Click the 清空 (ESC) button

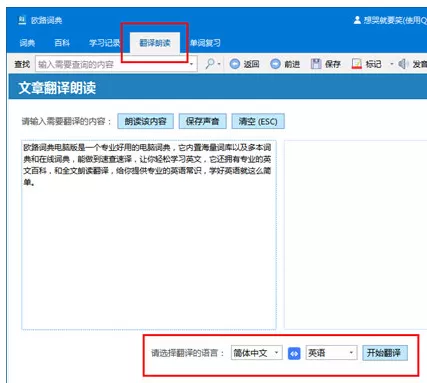coord(258,121)
